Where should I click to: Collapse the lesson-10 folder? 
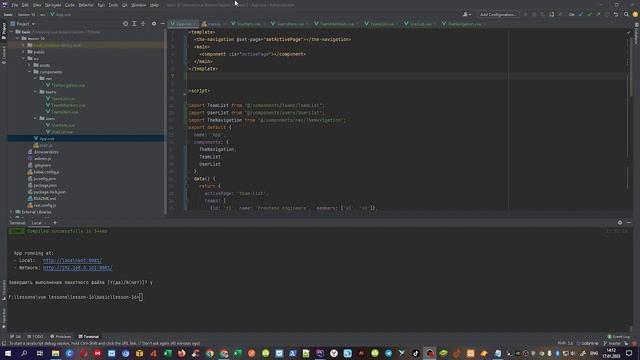[18, 38]
